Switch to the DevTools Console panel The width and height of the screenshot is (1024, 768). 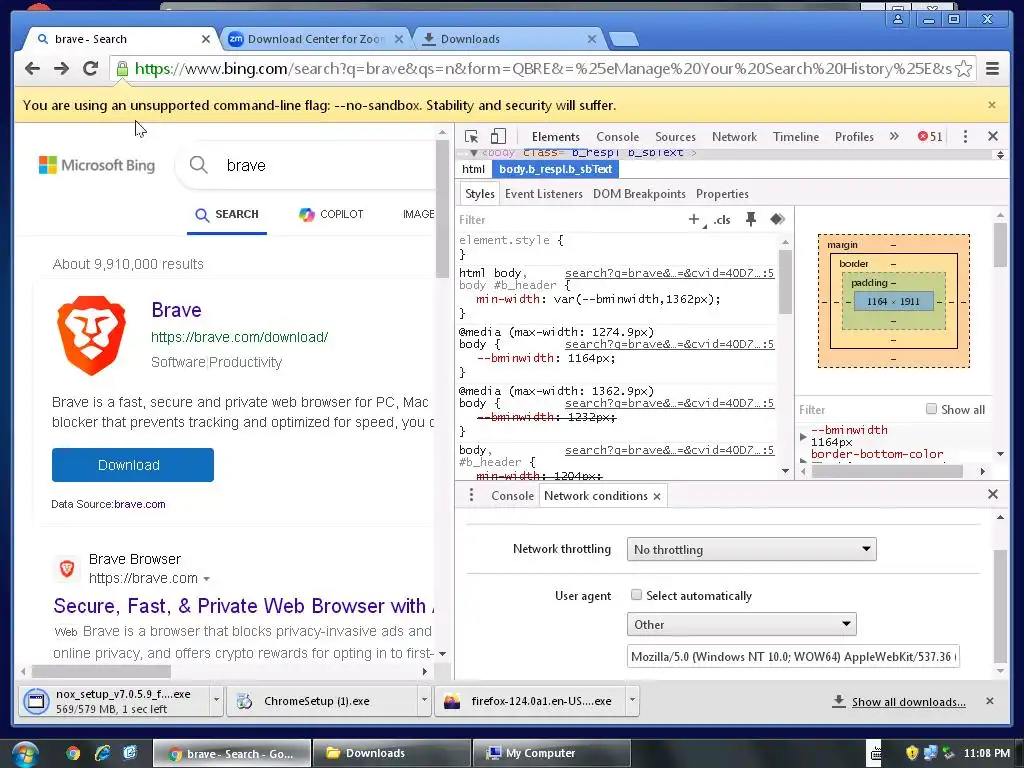[x=617, y=136]
